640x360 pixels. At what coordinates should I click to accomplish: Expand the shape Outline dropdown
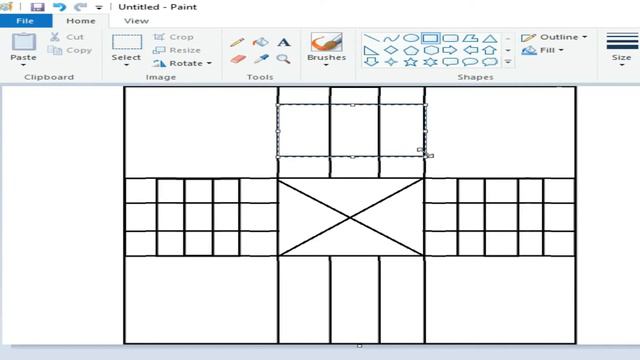(584, 37)
